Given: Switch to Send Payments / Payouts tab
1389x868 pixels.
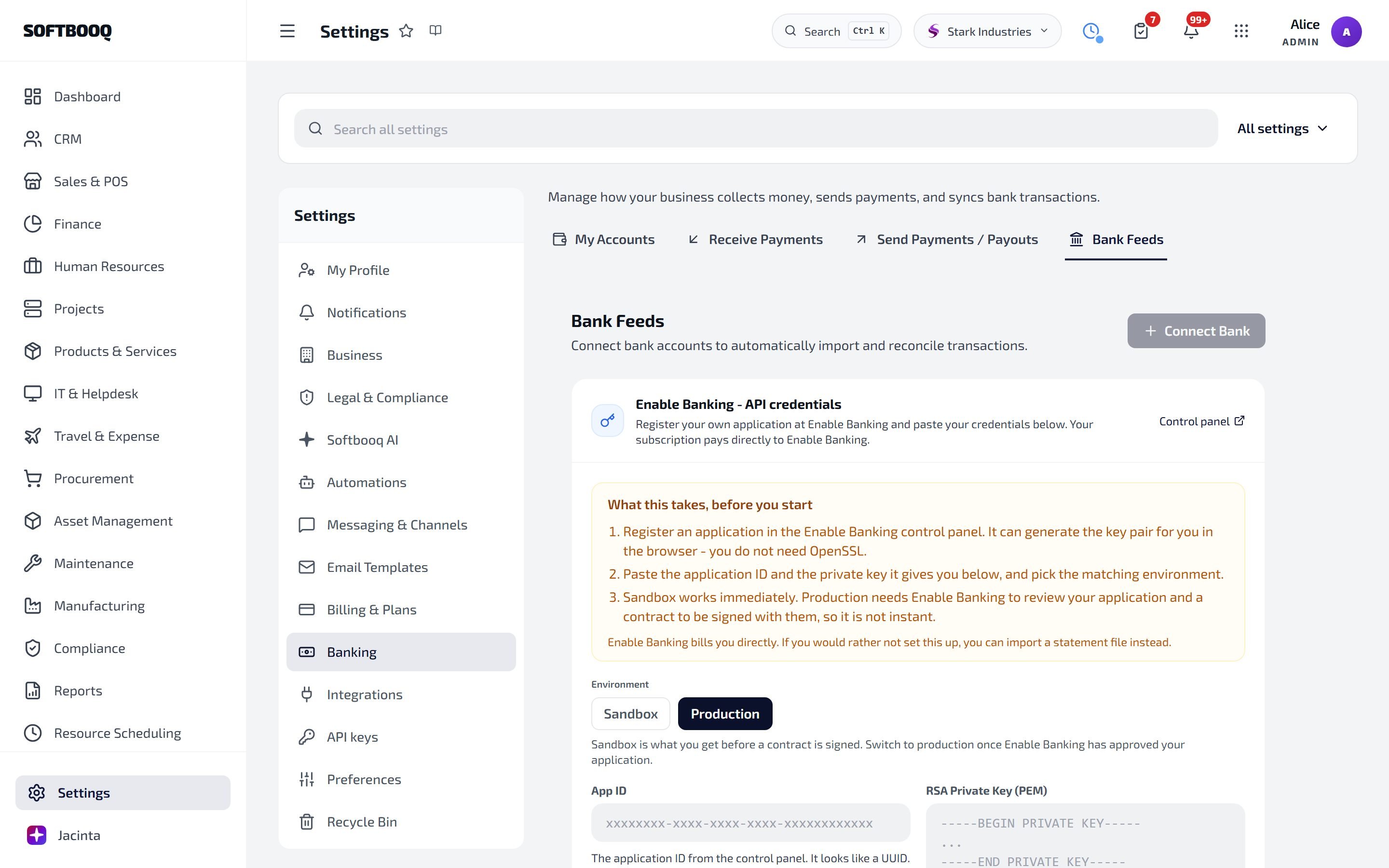Looking at the screenshot, I should tap(946, 239).
